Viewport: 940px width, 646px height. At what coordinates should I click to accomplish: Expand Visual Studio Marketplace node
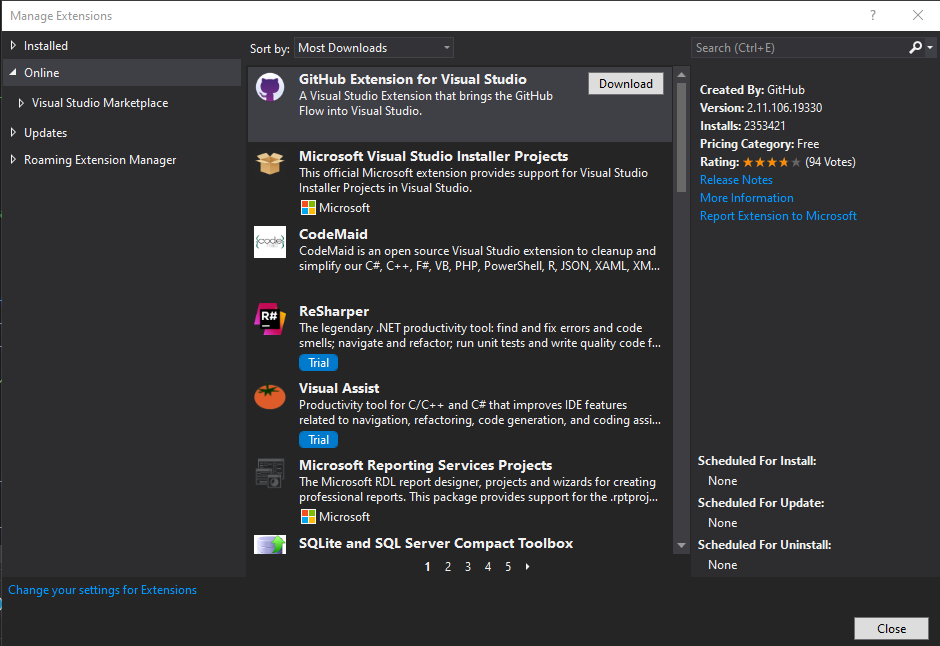pos(21,103)
